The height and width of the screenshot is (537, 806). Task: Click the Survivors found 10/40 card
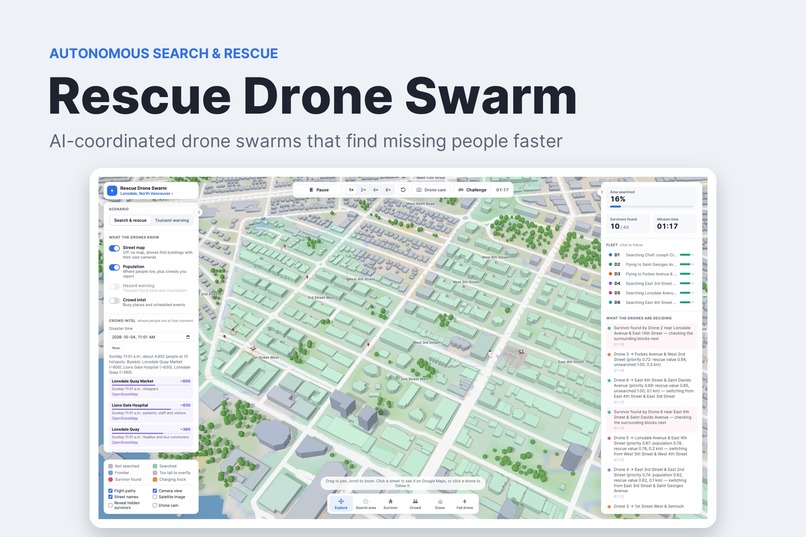[x=628, y=224]
